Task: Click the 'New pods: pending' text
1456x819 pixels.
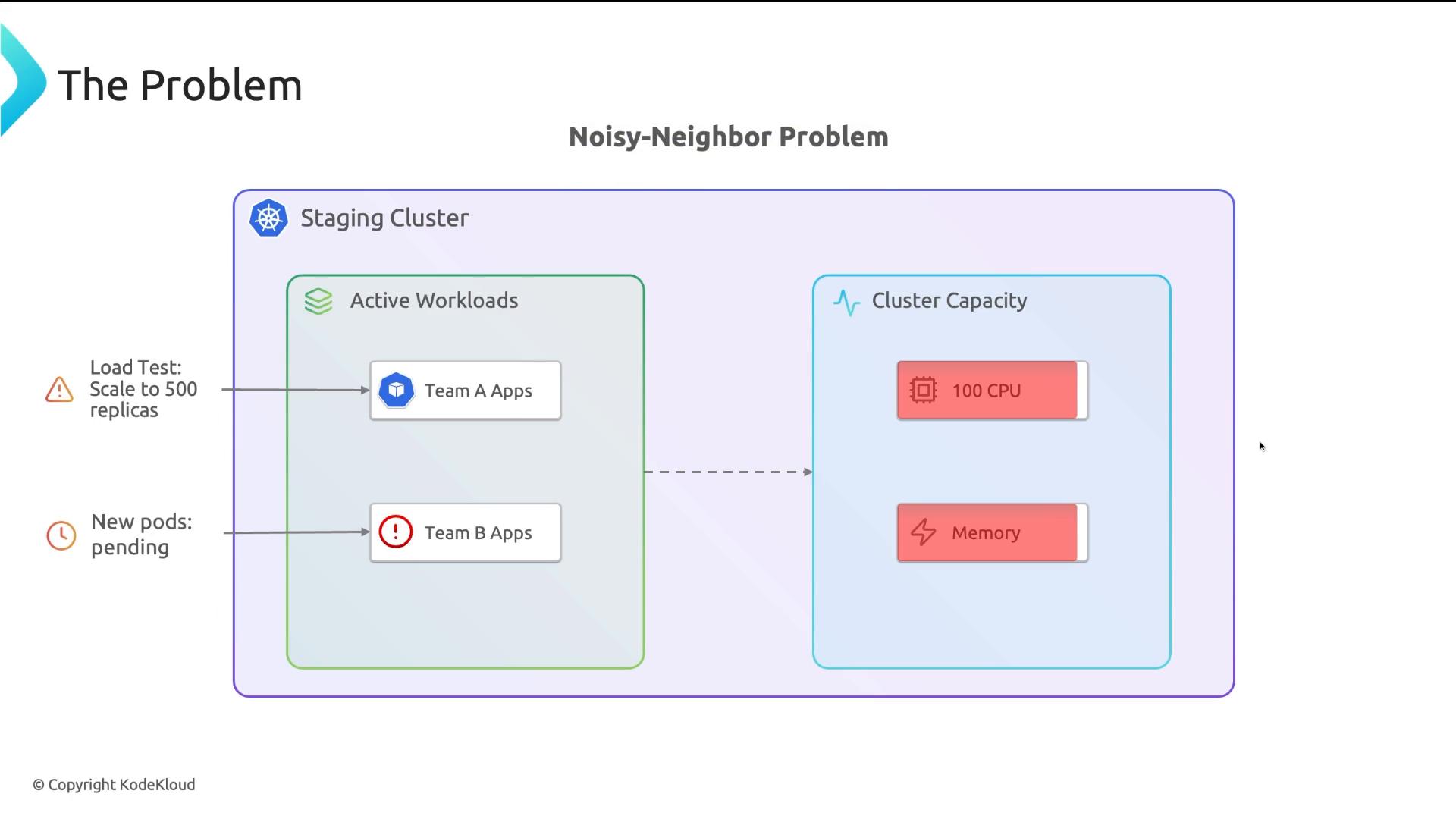Action: [142, 535]
